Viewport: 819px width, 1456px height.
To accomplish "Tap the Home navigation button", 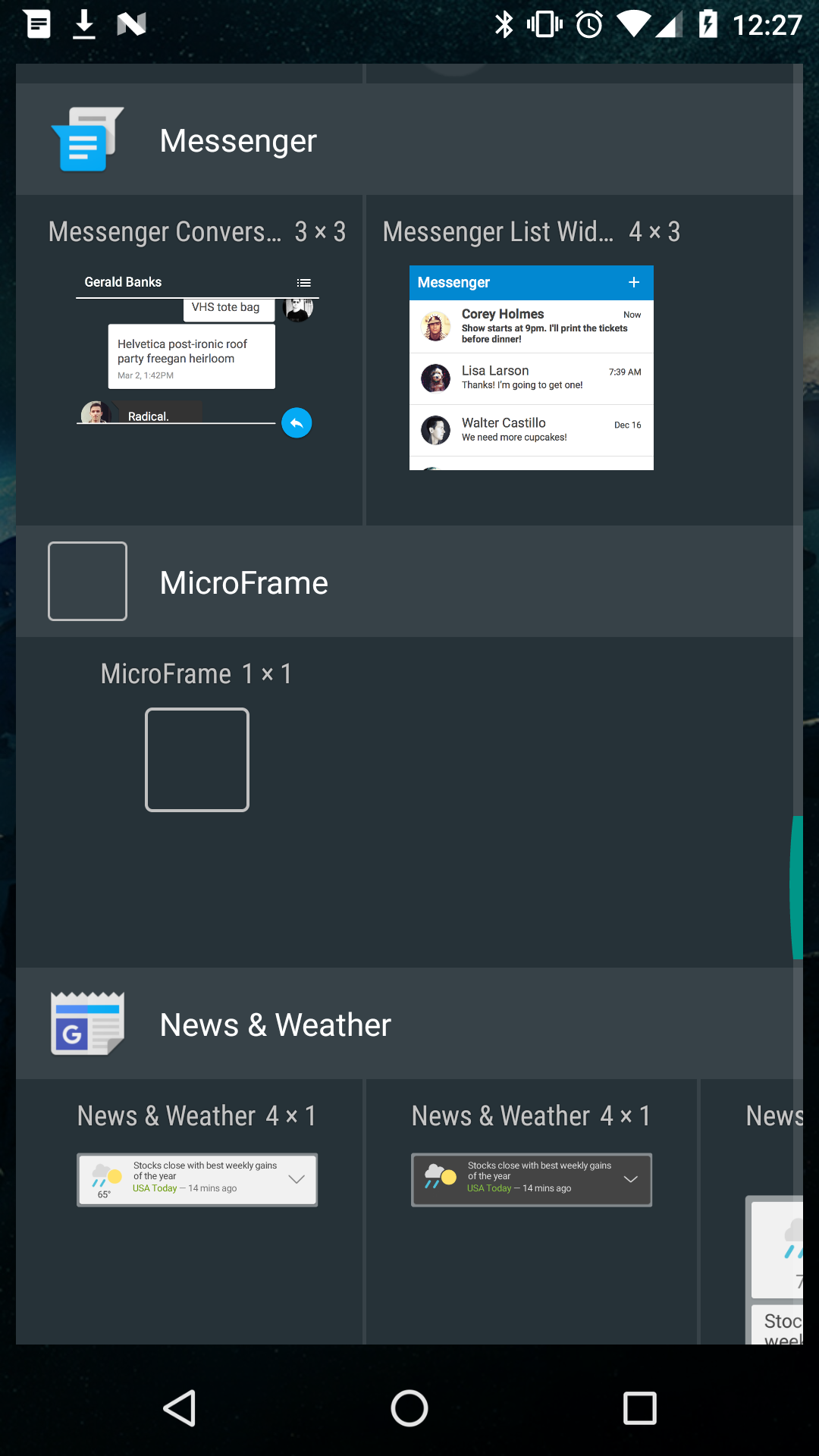I will tap(409, 1408).
